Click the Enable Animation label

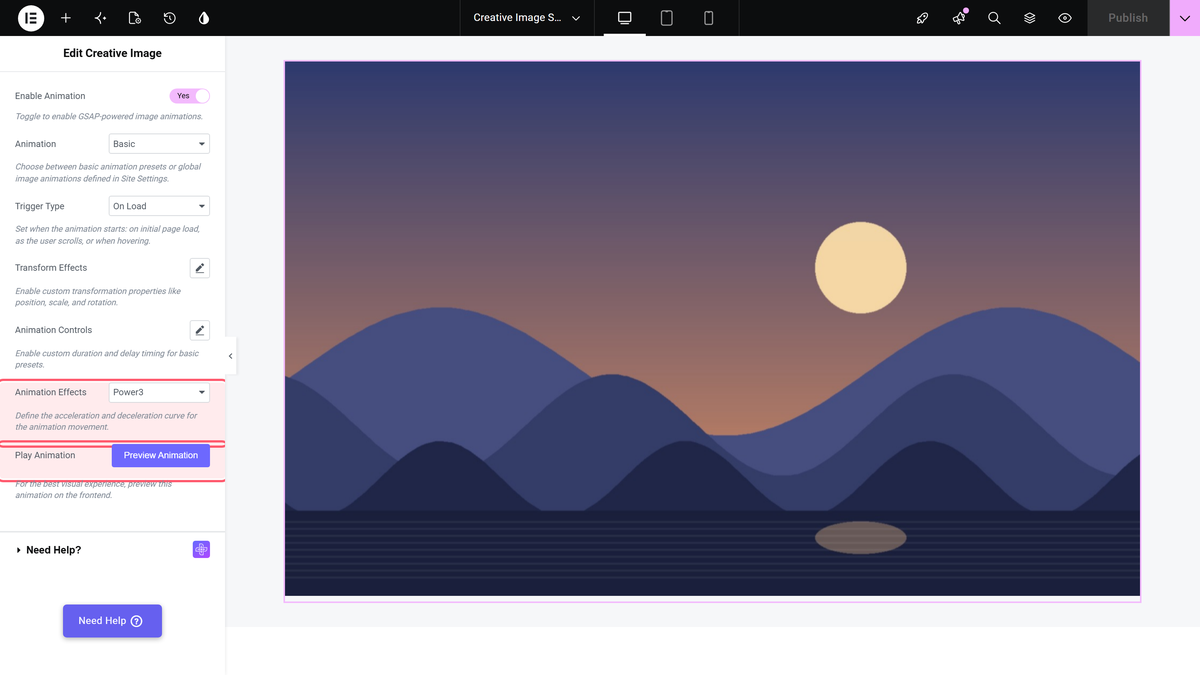point(50,96)
